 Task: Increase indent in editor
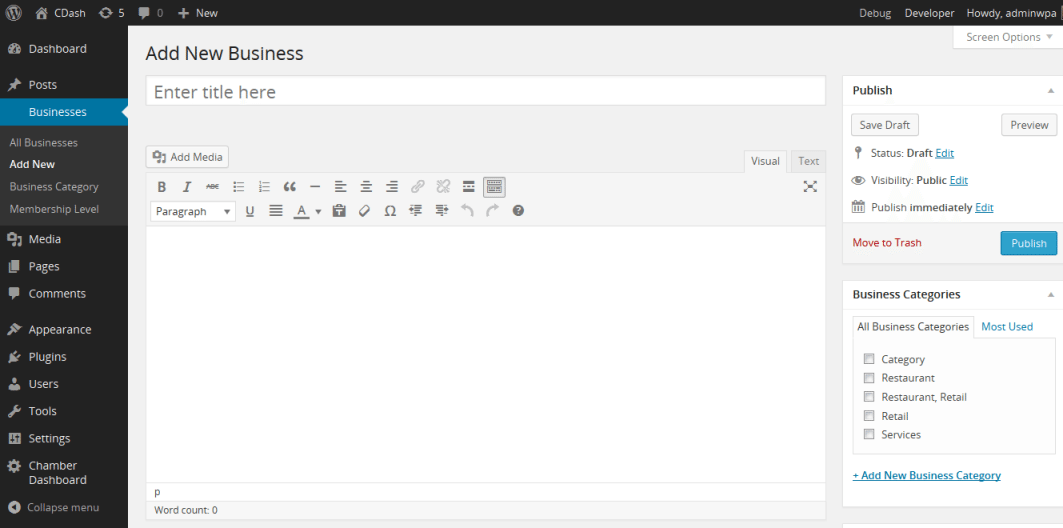pos(442,211)
